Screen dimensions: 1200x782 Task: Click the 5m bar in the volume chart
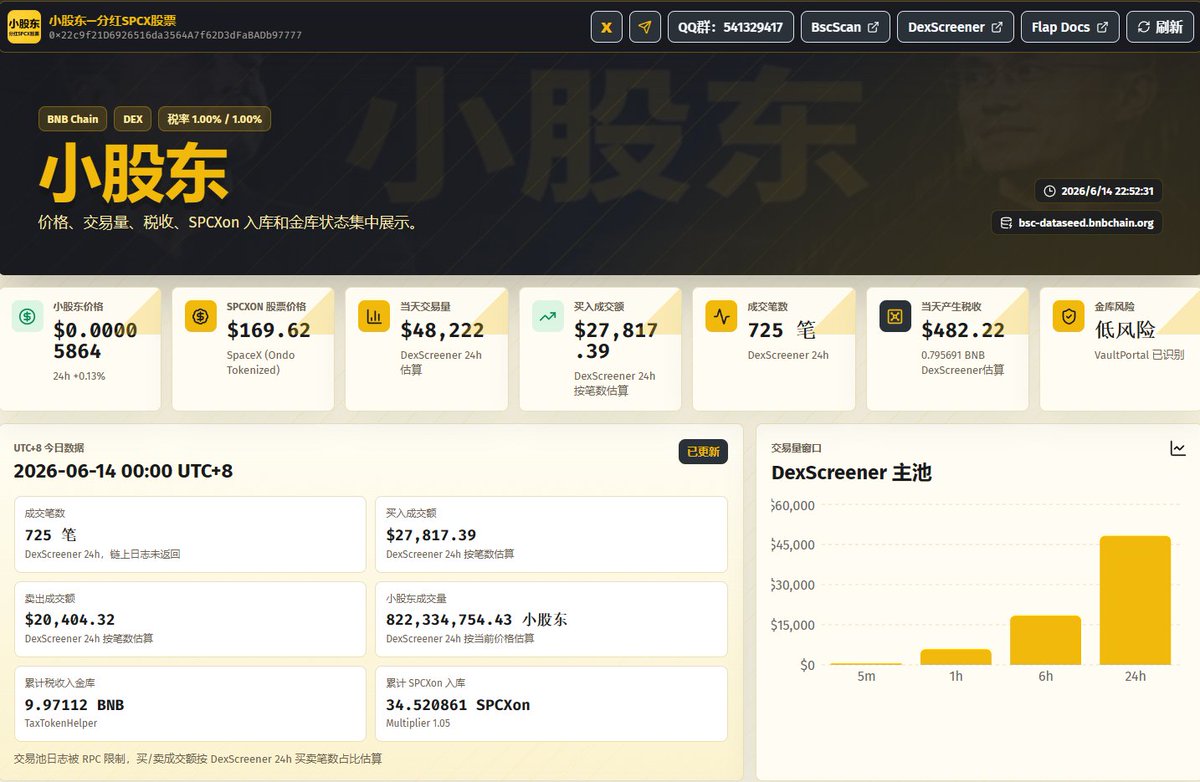(x=866, y=664)
